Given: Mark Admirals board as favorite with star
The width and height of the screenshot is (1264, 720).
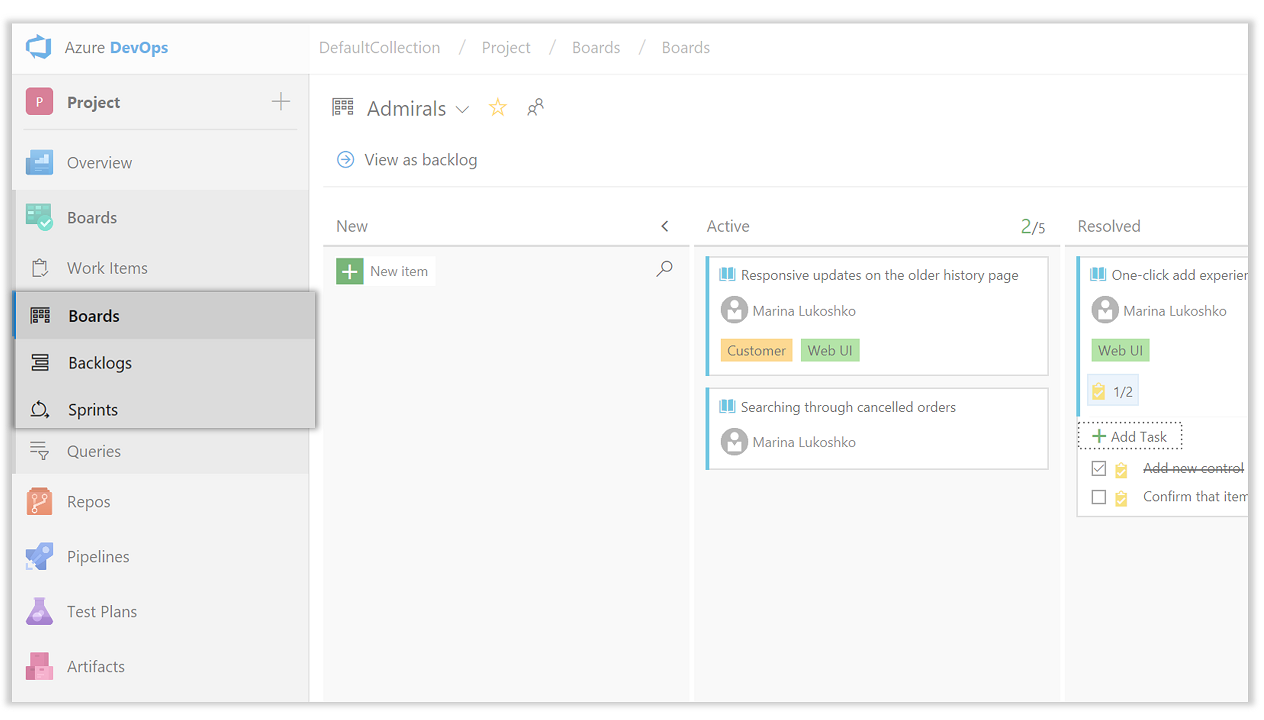Looking at the screenshot, I should click(497, 108).
